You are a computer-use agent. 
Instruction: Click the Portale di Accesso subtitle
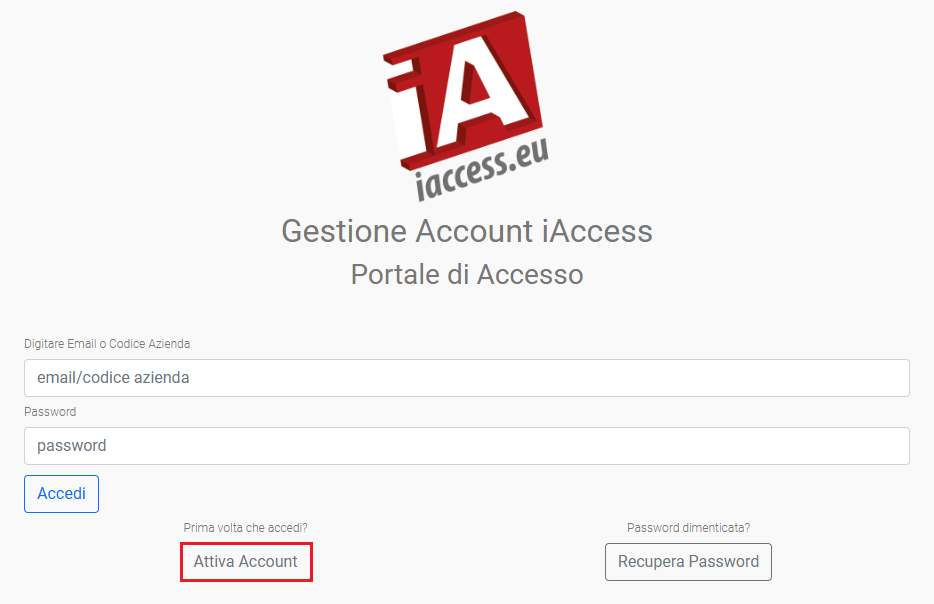pos(467,275)
